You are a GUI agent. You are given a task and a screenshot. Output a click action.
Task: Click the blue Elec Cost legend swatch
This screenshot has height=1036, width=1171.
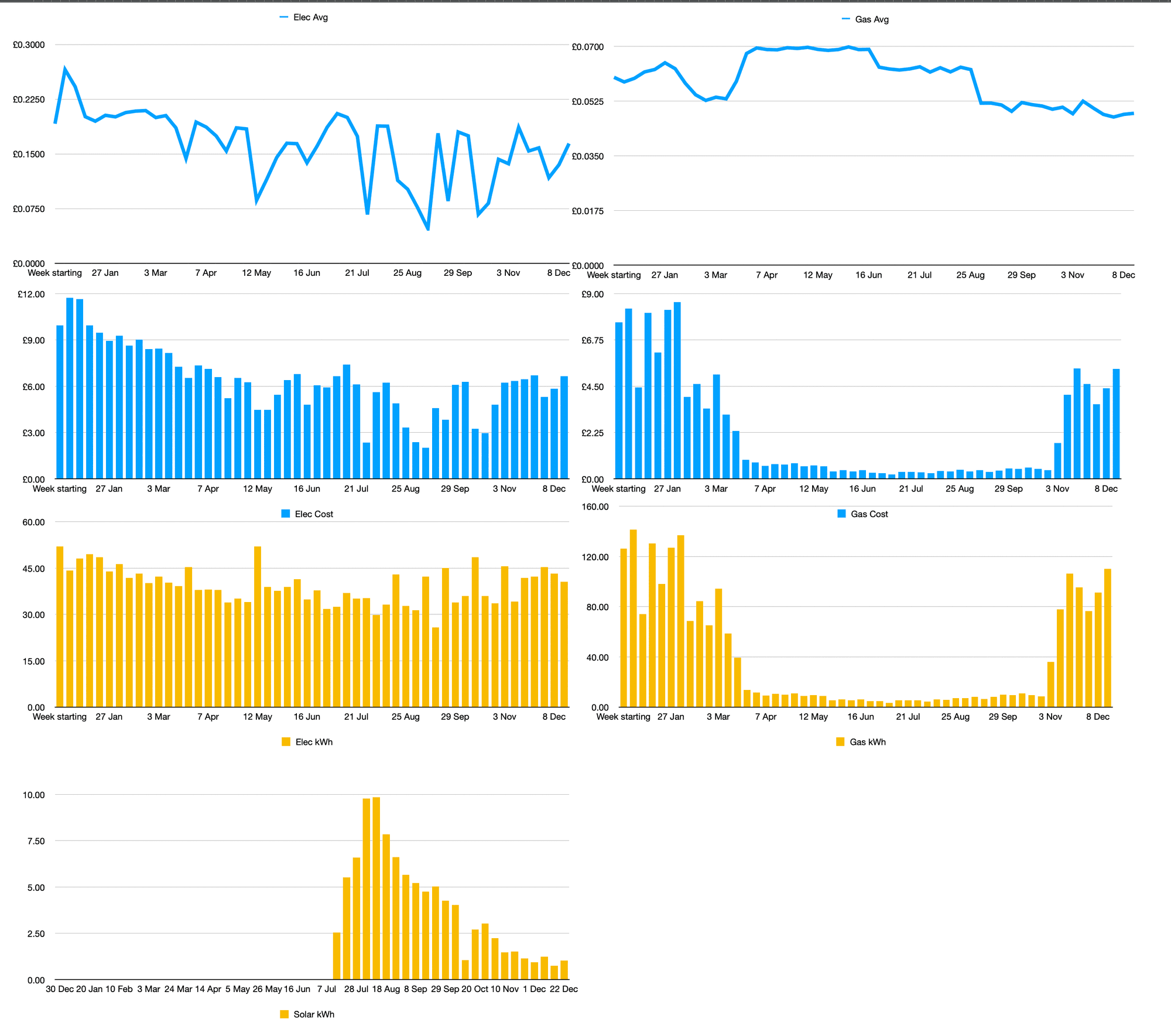(285, 514)
